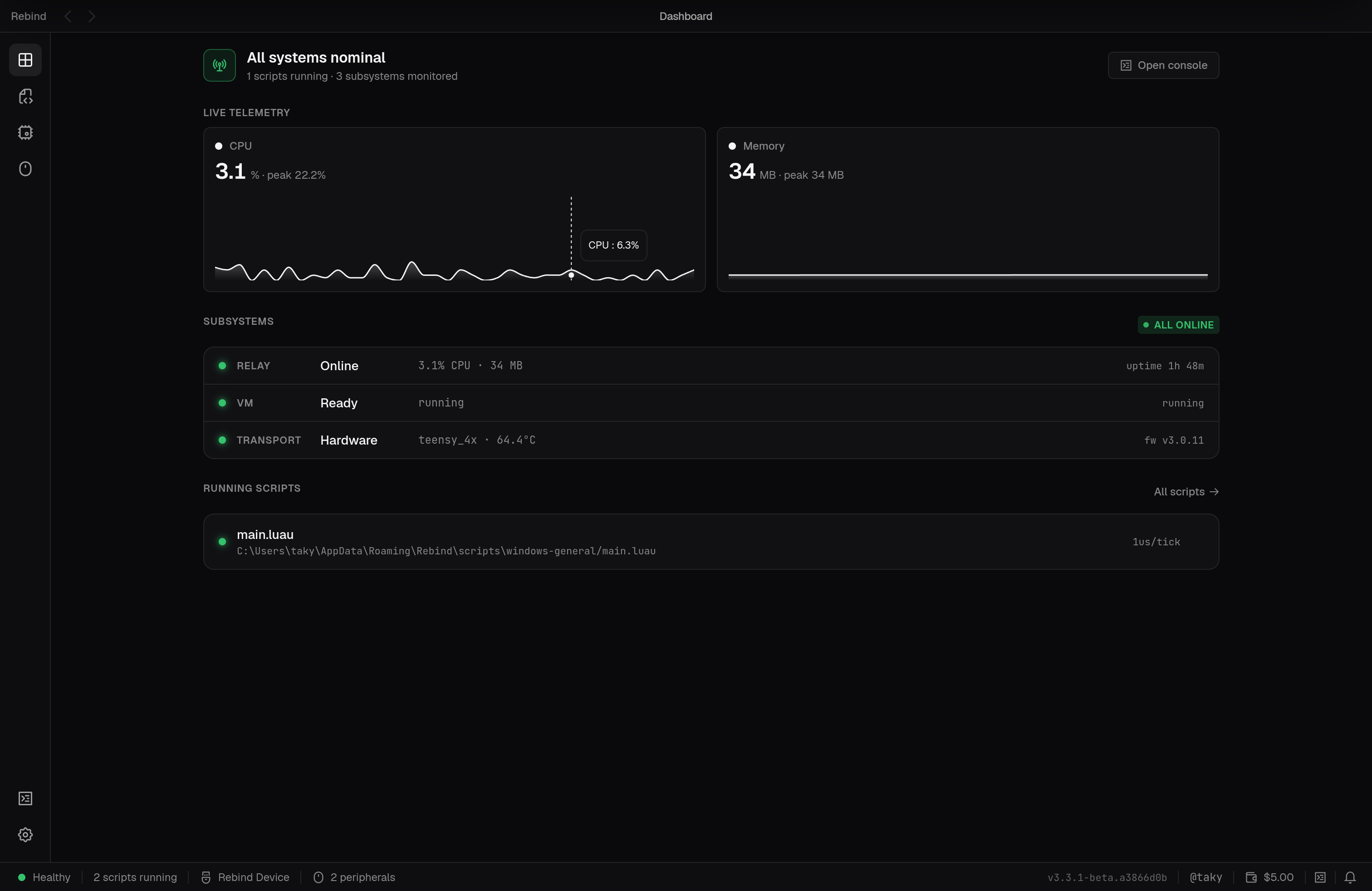
Task: Click the LIVE TELEMETRY section label
Action: tap(247, 113)
